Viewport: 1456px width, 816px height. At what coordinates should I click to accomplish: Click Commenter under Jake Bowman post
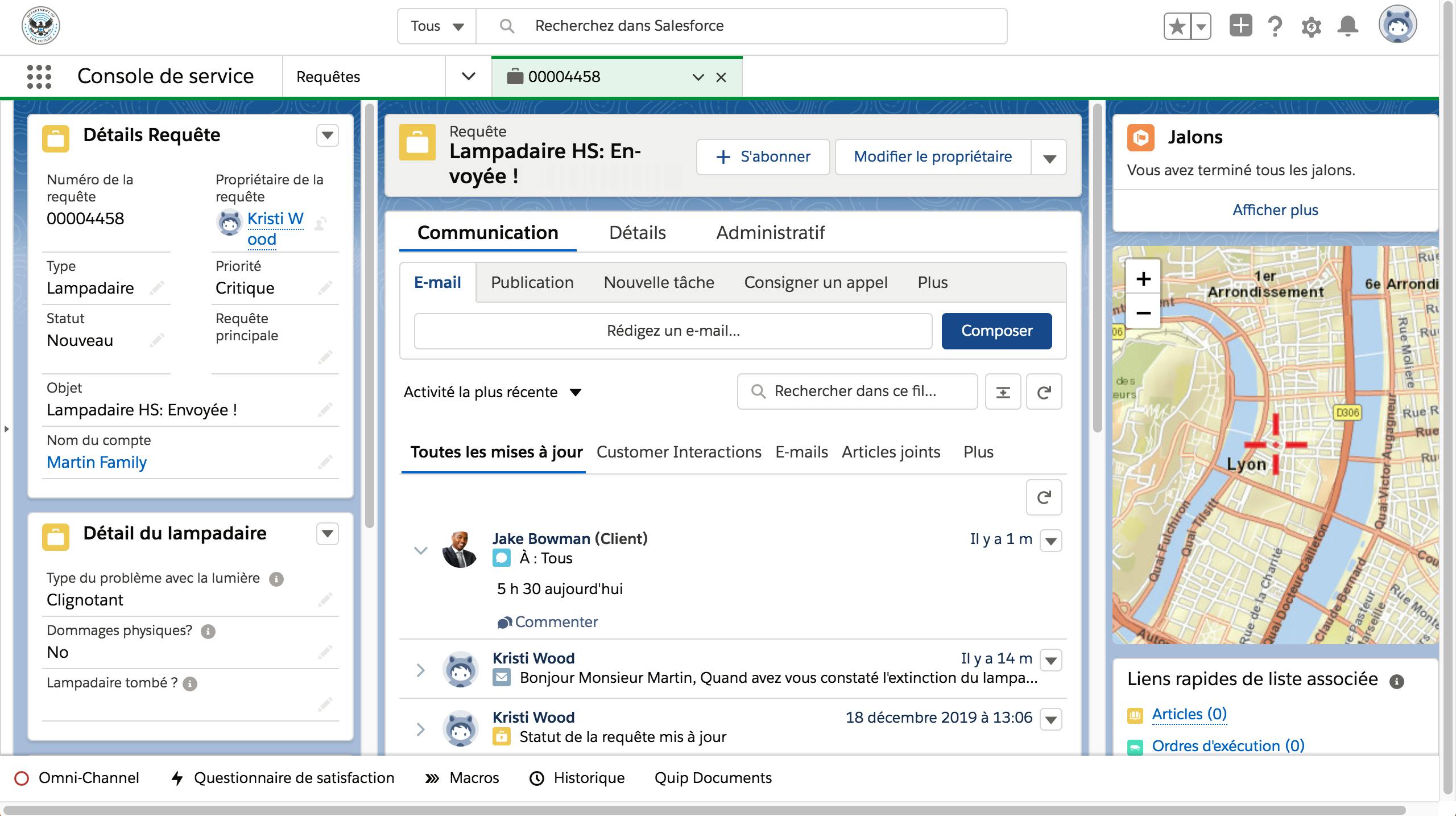[548, 622]
